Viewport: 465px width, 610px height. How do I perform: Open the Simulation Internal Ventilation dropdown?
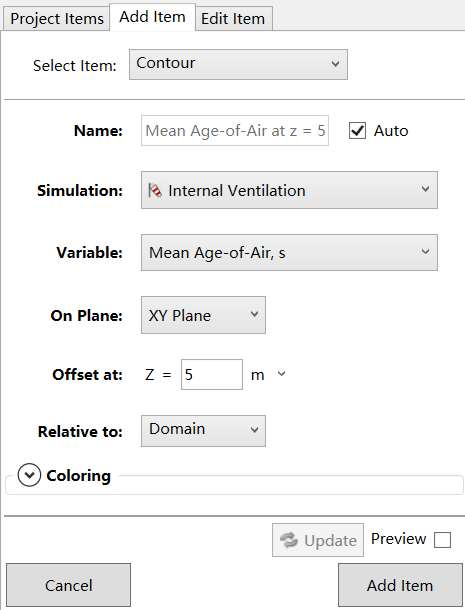pos(289,190)
